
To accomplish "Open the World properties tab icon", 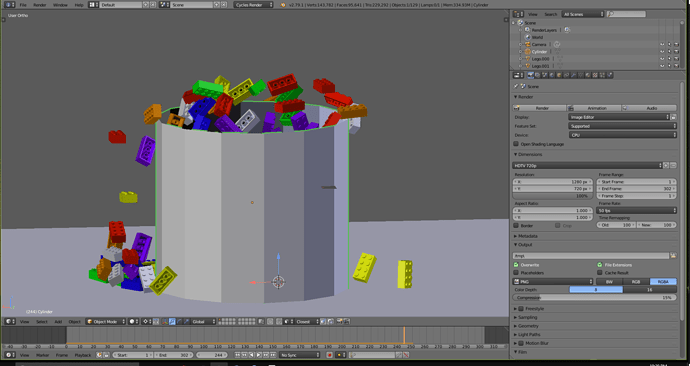I will (551, 75).
